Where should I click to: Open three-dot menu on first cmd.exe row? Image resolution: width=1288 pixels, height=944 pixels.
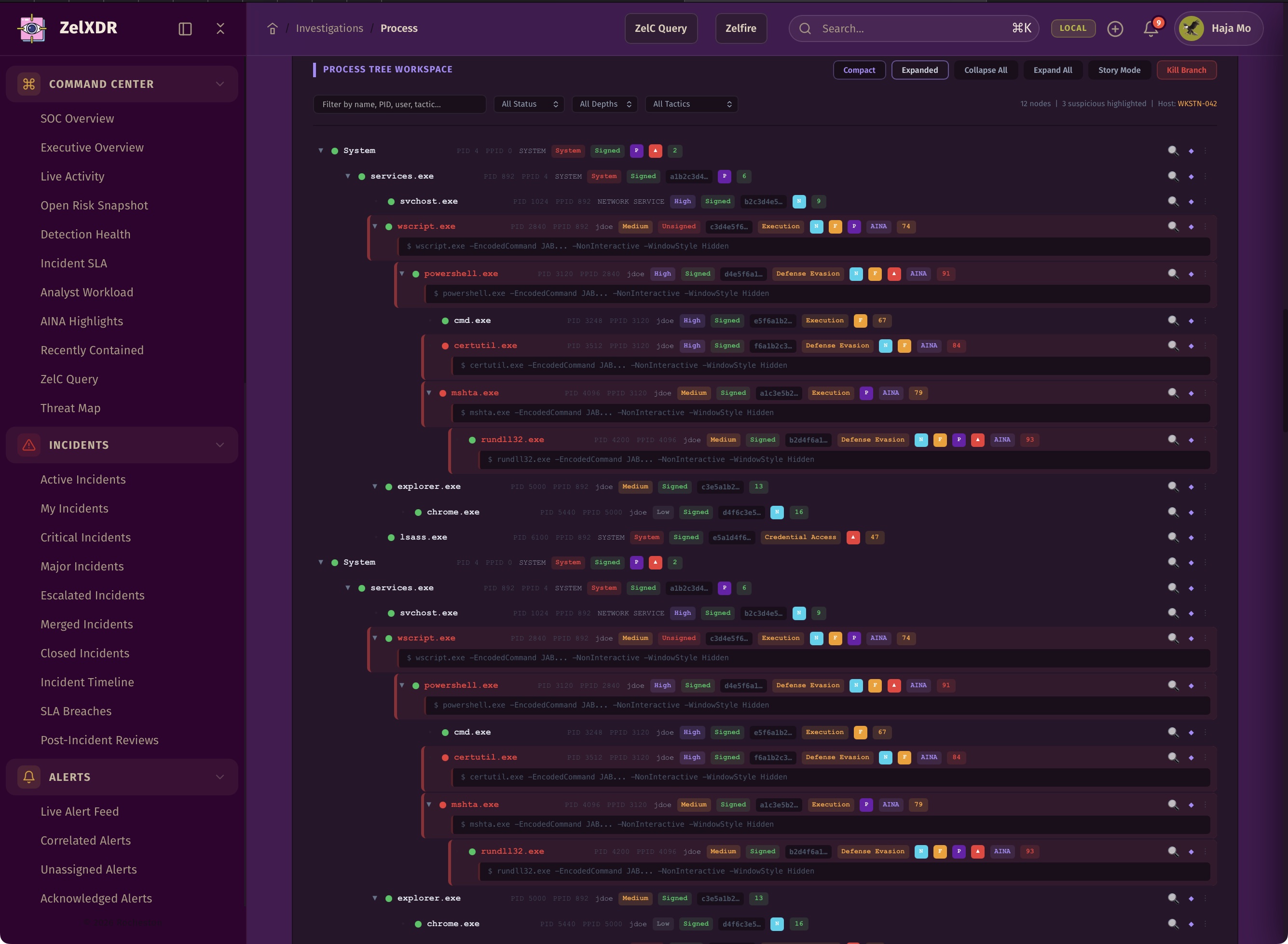pyautogui.click(x=1205, y=320)
